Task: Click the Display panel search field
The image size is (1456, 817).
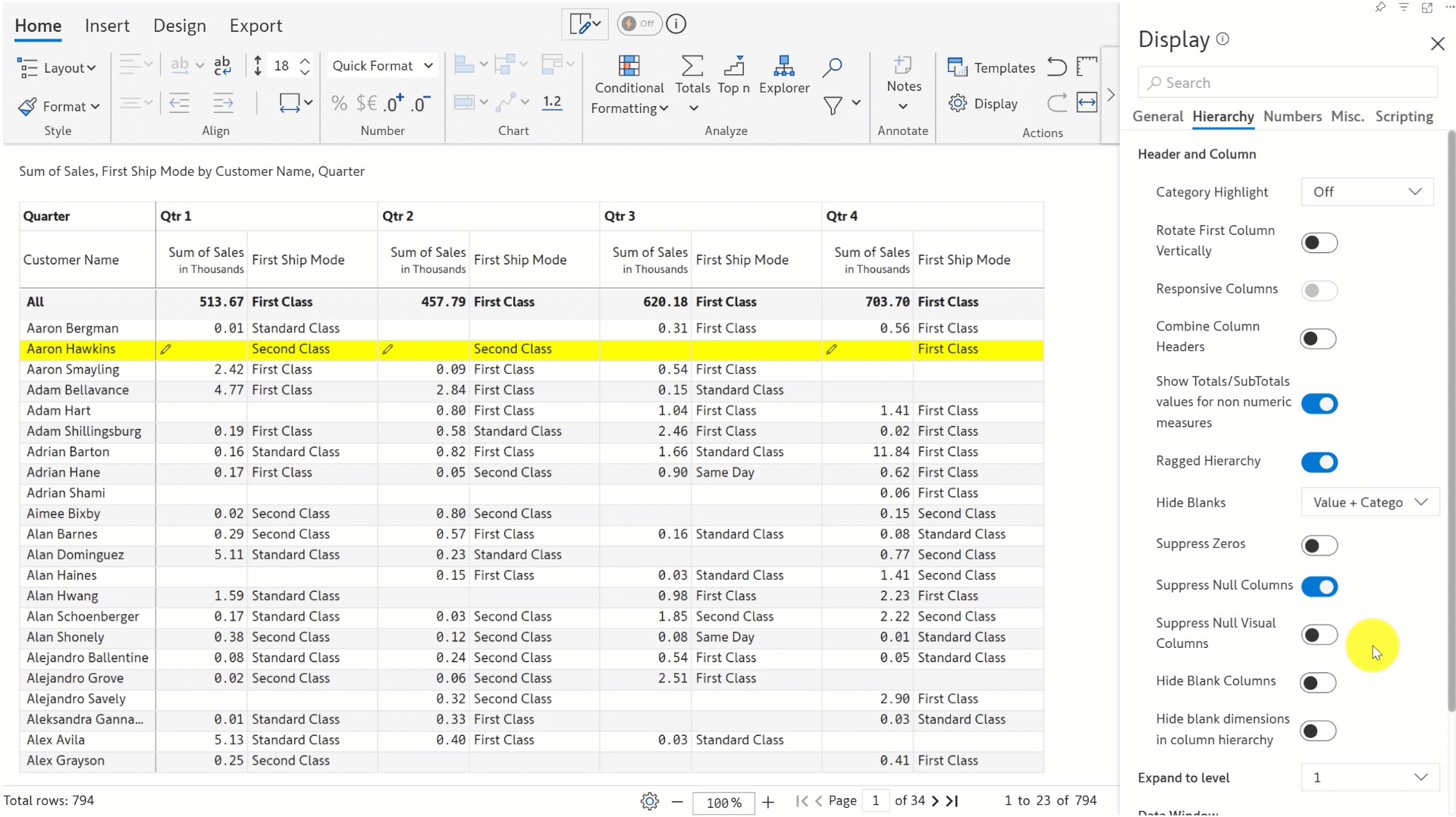Action: [x=1287, y=83]
